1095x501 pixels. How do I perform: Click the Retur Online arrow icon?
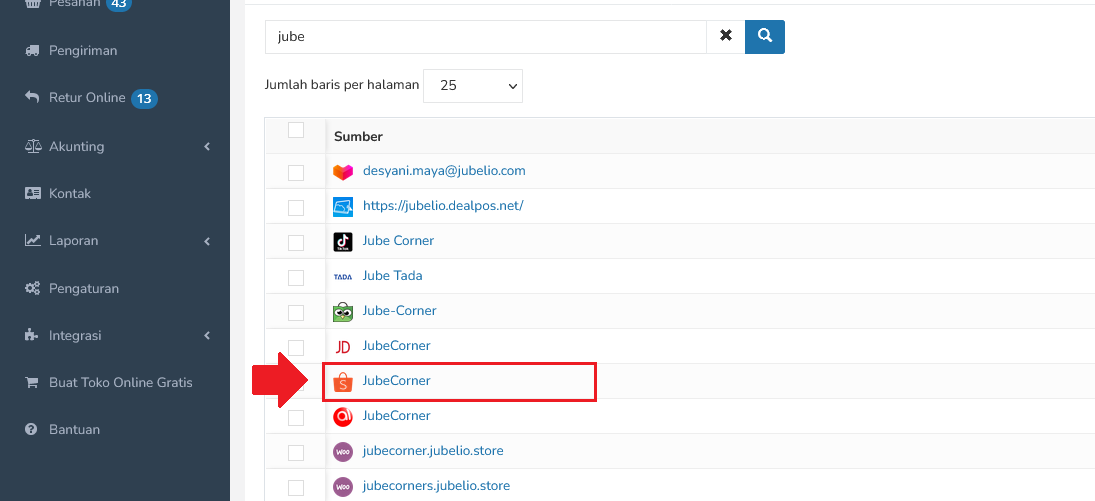pyautogui.click(x=31, y=96)
